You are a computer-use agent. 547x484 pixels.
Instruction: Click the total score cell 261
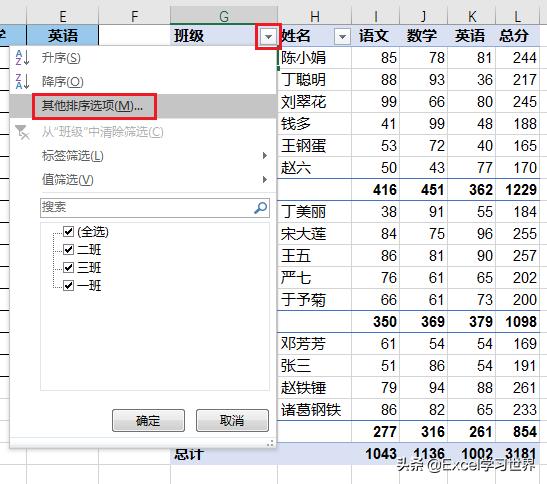point(518,388)
